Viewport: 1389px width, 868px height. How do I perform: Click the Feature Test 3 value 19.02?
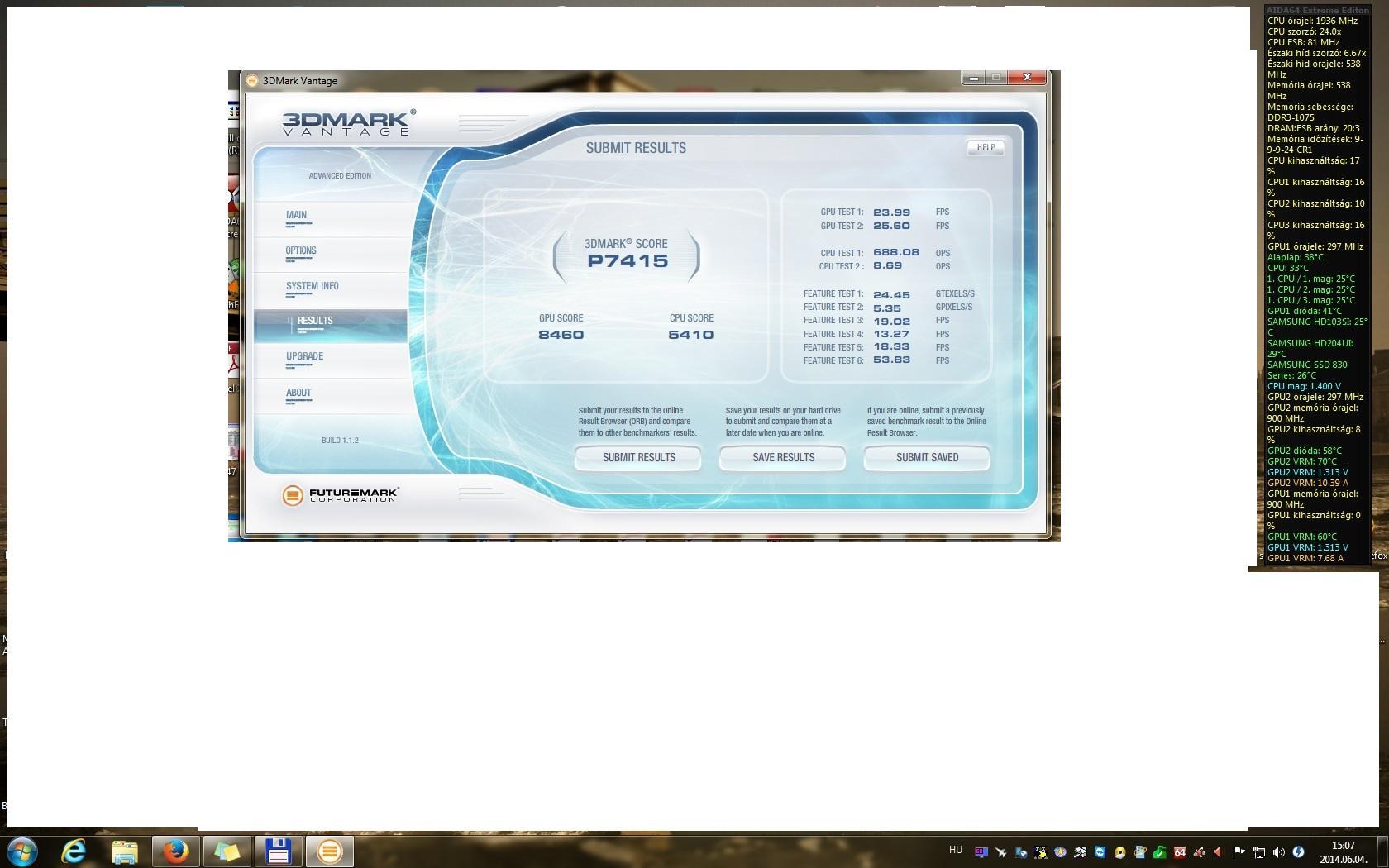[x=891, y=321]
